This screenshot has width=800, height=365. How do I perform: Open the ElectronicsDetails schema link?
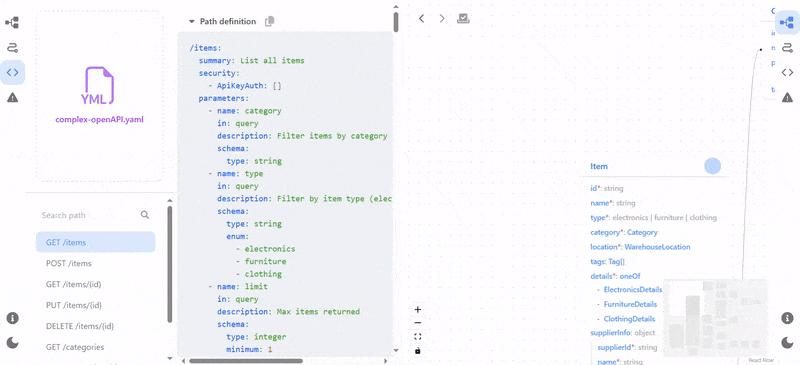pyautogui.click(x=633, y=289)
